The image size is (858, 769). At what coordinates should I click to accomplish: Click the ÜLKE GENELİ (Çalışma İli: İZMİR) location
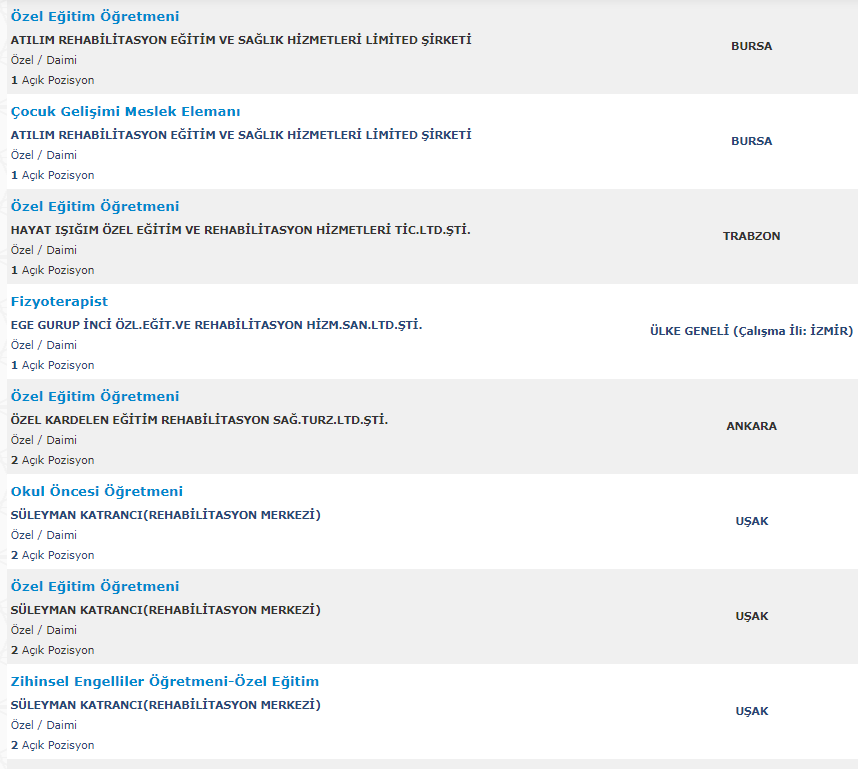point(751,332)
